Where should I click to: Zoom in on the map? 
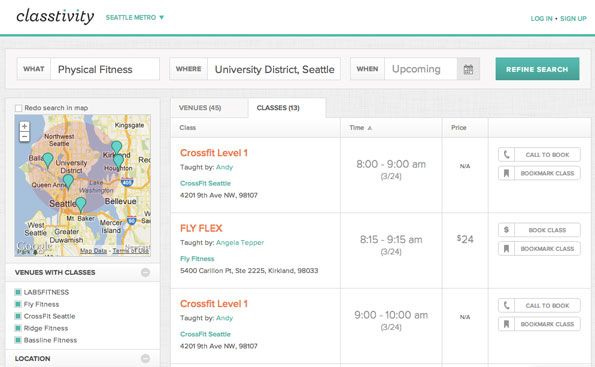[24, 126]
